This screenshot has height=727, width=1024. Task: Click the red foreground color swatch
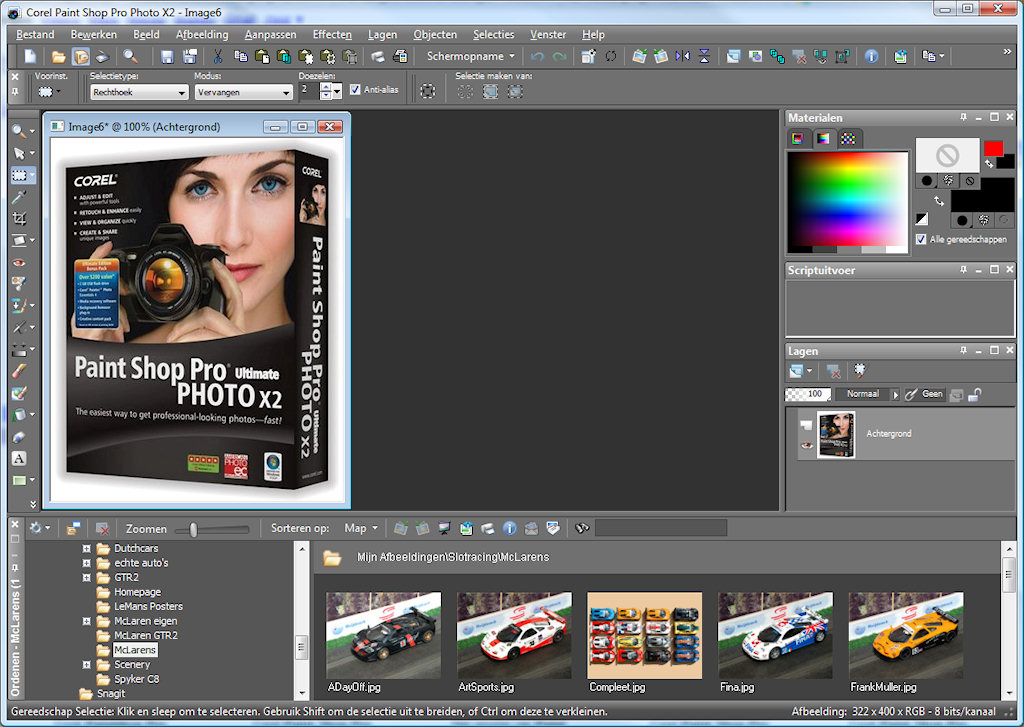point(993,148)
